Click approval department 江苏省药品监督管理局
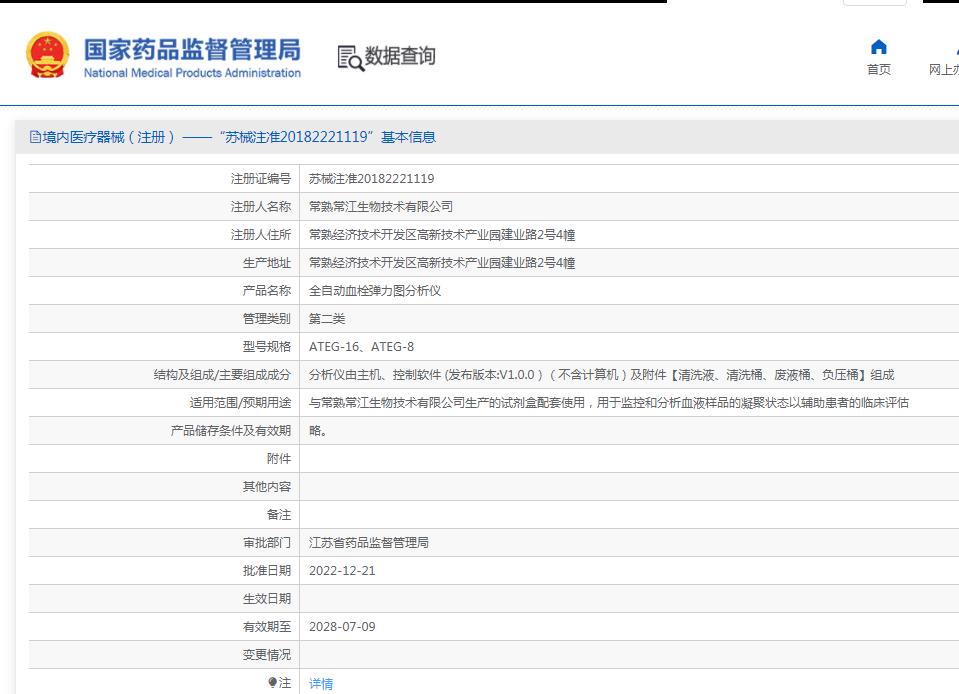Screen dimensions: 959x694 pyautogui.click(x=369, y=542)
